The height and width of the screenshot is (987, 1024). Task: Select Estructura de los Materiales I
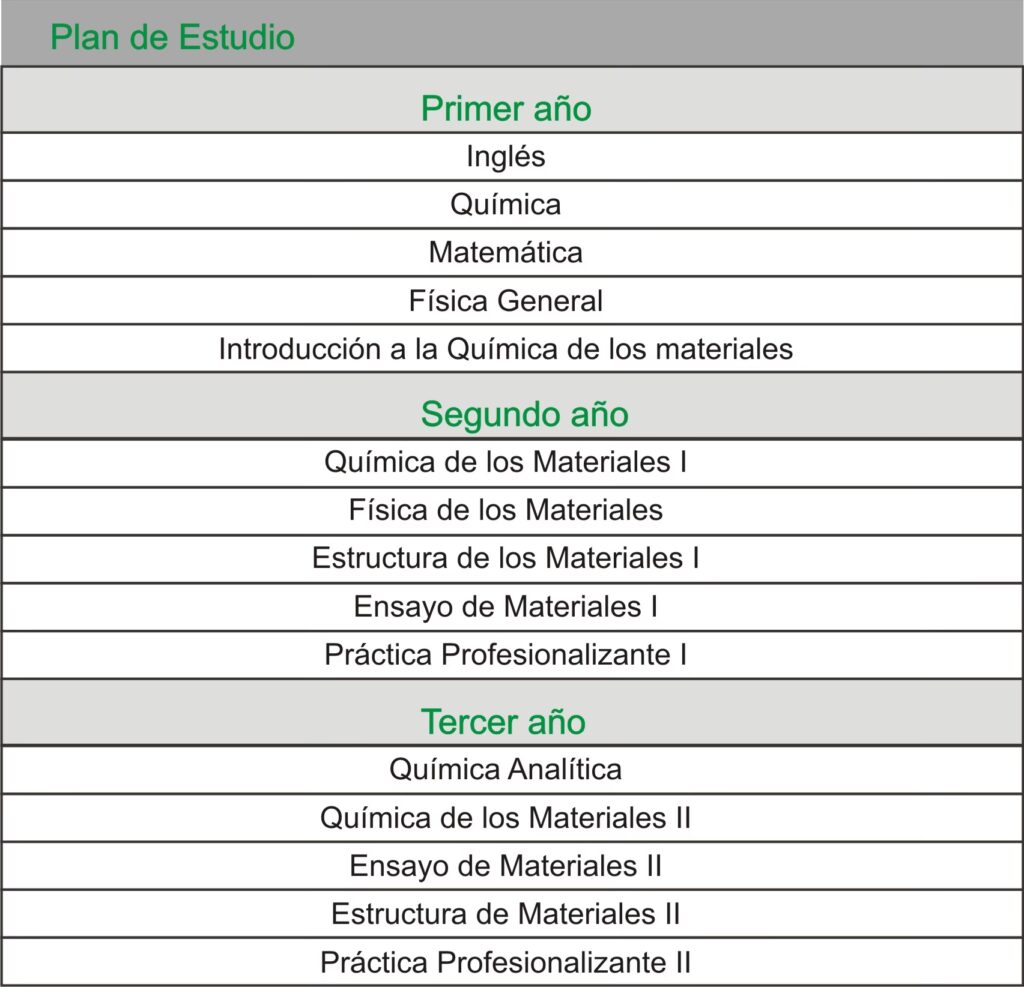(506, 558)
